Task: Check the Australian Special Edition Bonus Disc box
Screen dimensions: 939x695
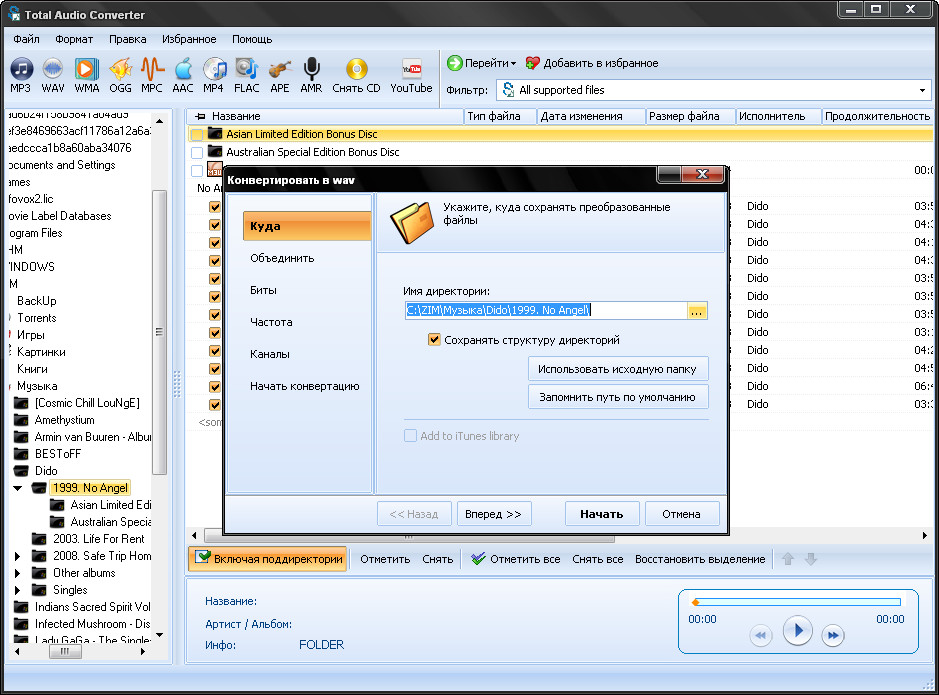Action: (197, 152)
